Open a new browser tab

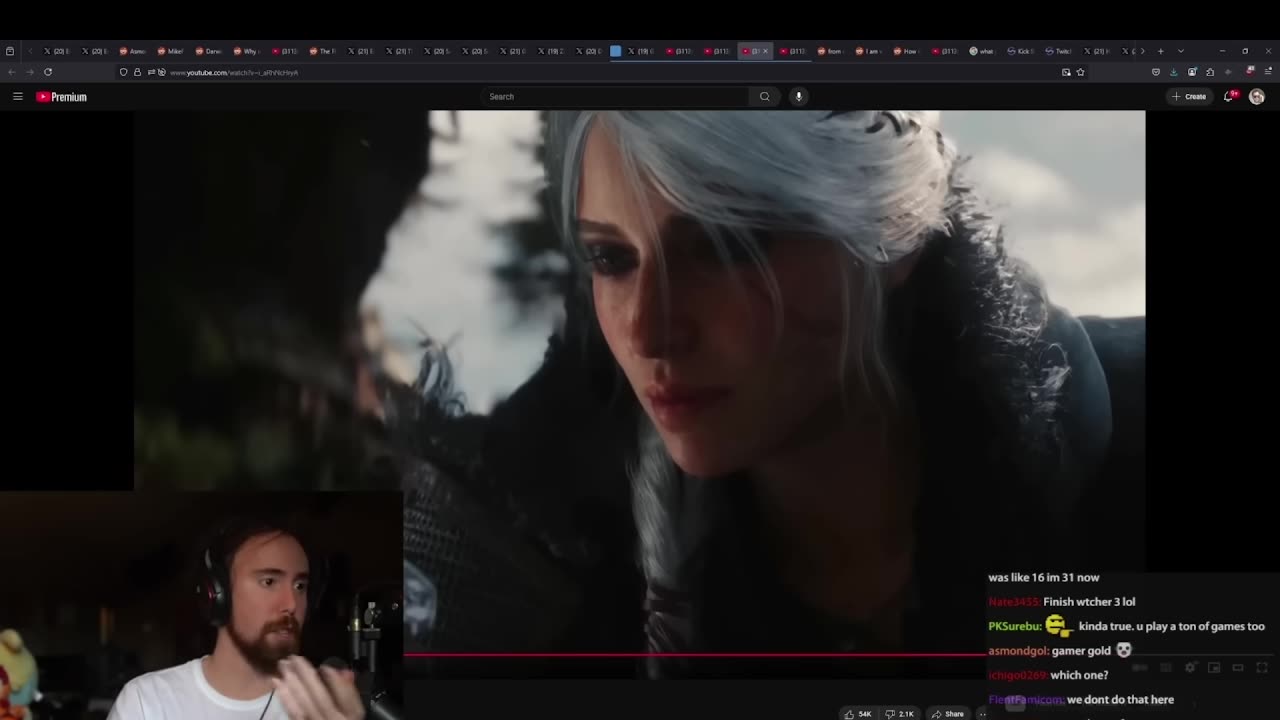1160,51
